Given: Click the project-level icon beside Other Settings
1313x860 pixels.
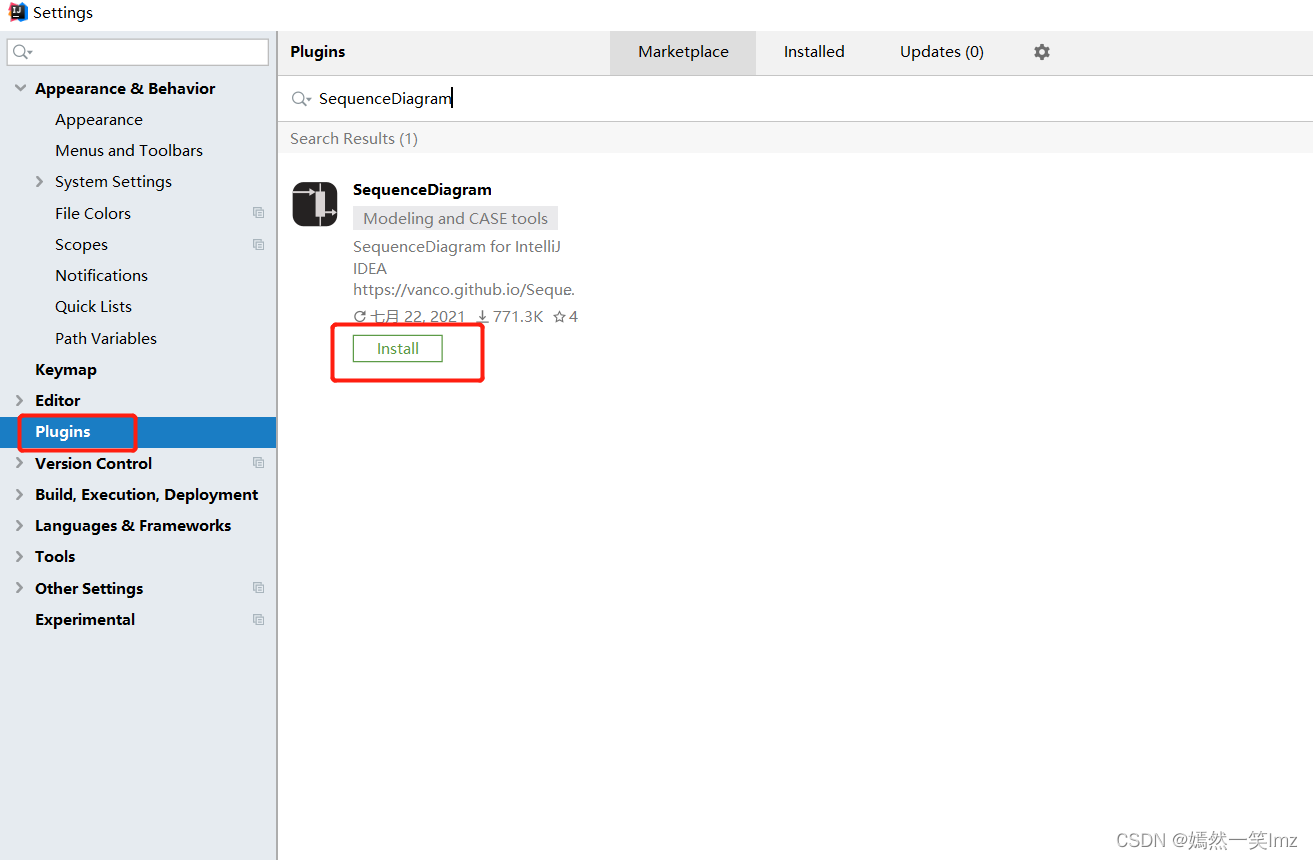Looking at the screenshot, I should point(259,588).
